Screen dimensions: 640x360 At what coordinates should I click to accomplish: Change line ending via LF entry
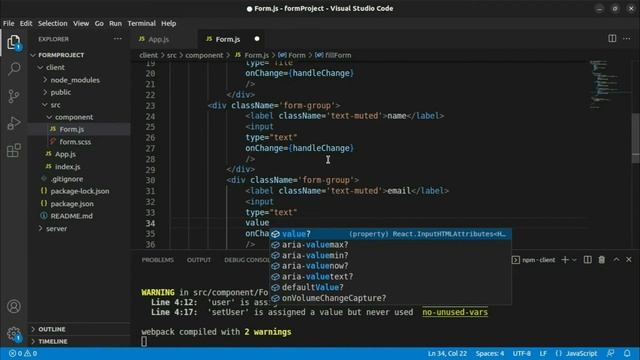click(x=543, y=353)
